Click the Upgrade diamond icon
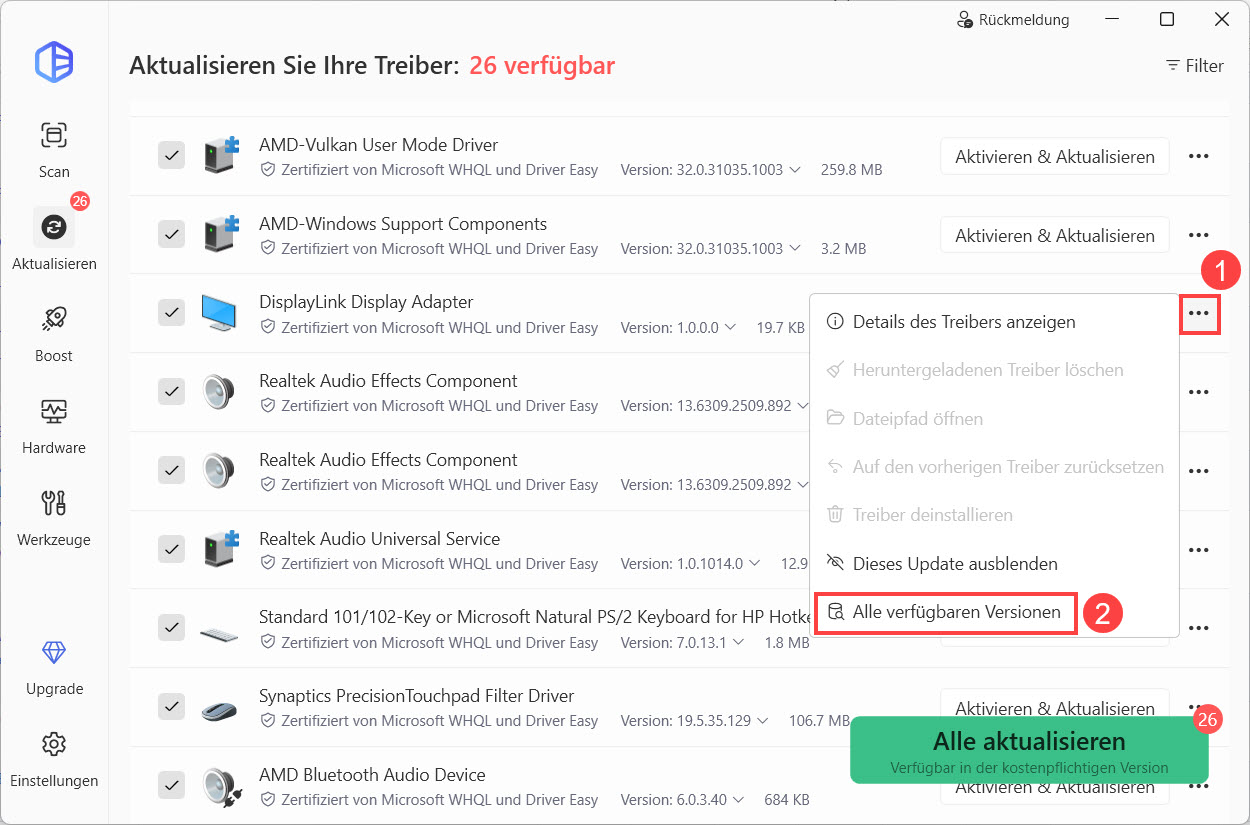 [x=54, y=653]
